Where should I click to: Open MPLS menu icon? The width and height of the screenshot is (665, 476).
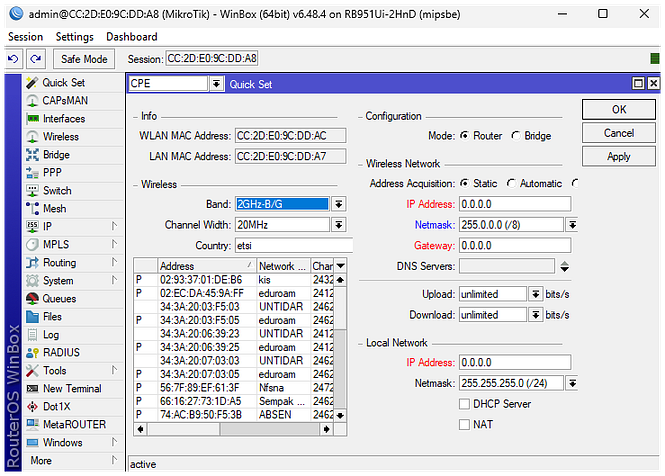pyautogui.click(x=32, y=245)
